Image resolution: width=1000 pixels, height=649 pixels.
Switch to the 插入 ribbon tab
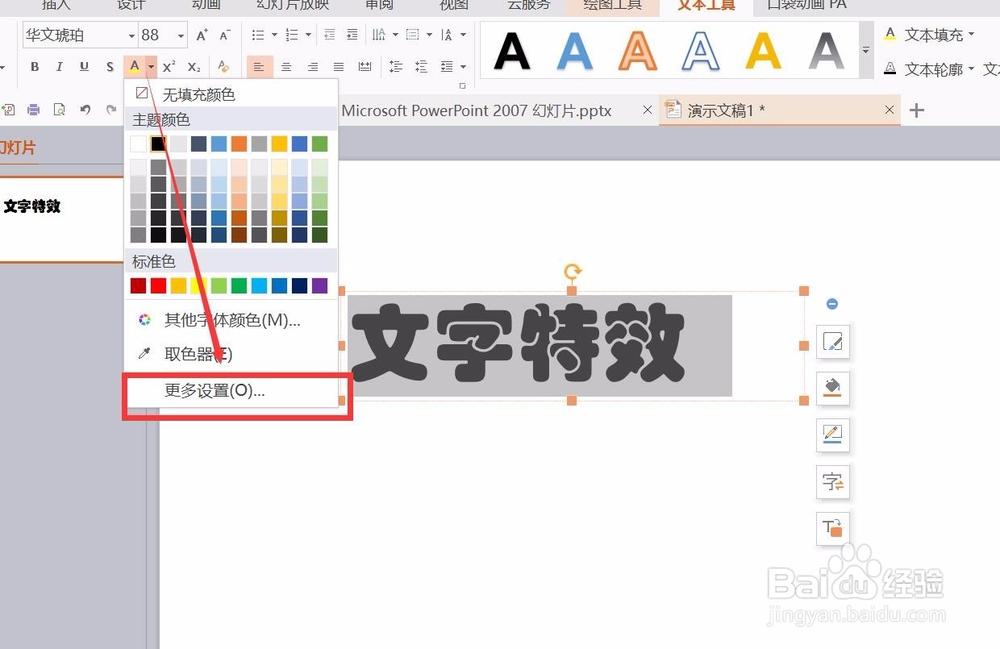pos(55,6)
